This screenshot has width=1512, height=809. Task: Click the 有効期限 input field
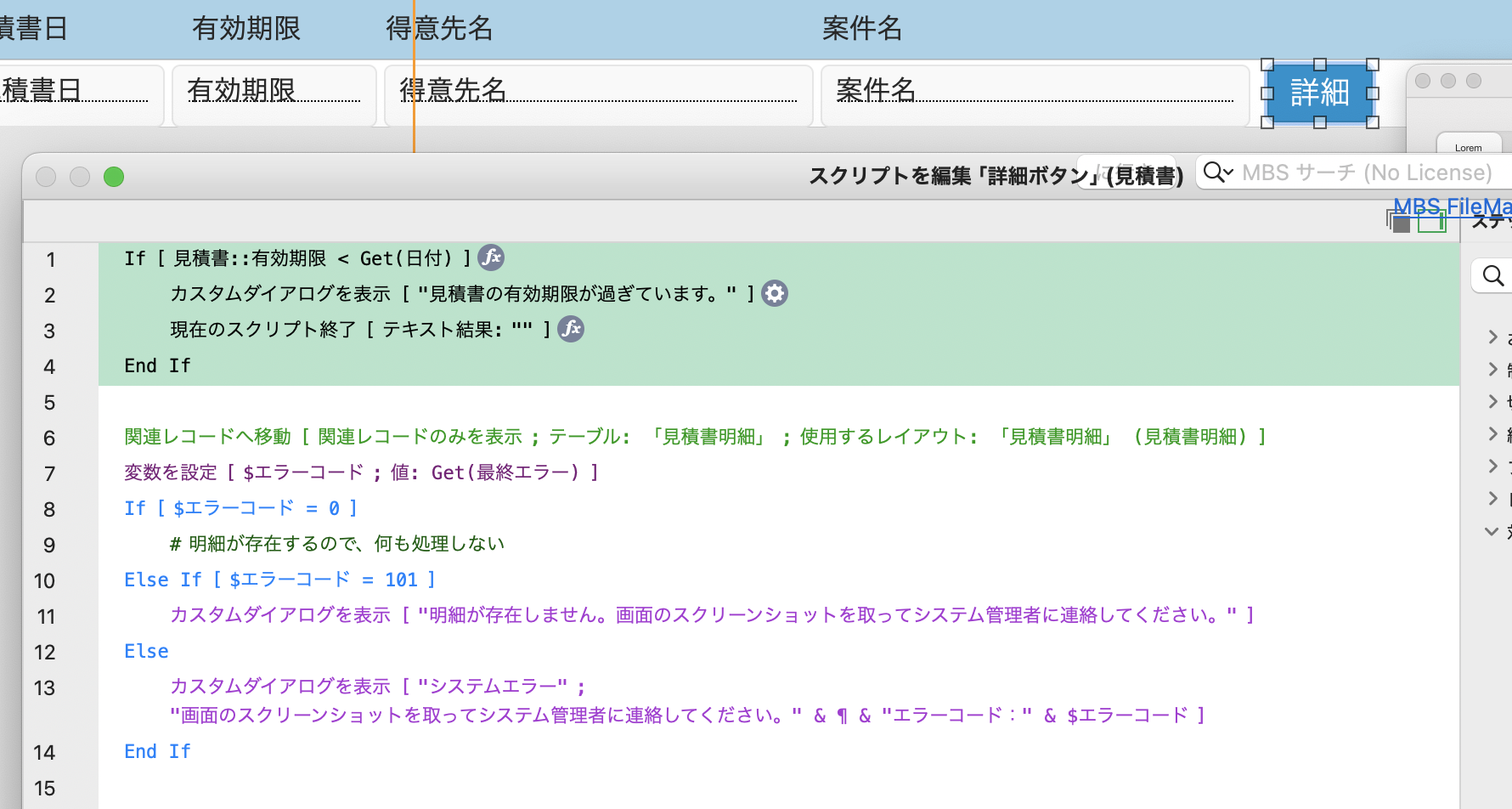click(x=272, y=92)
